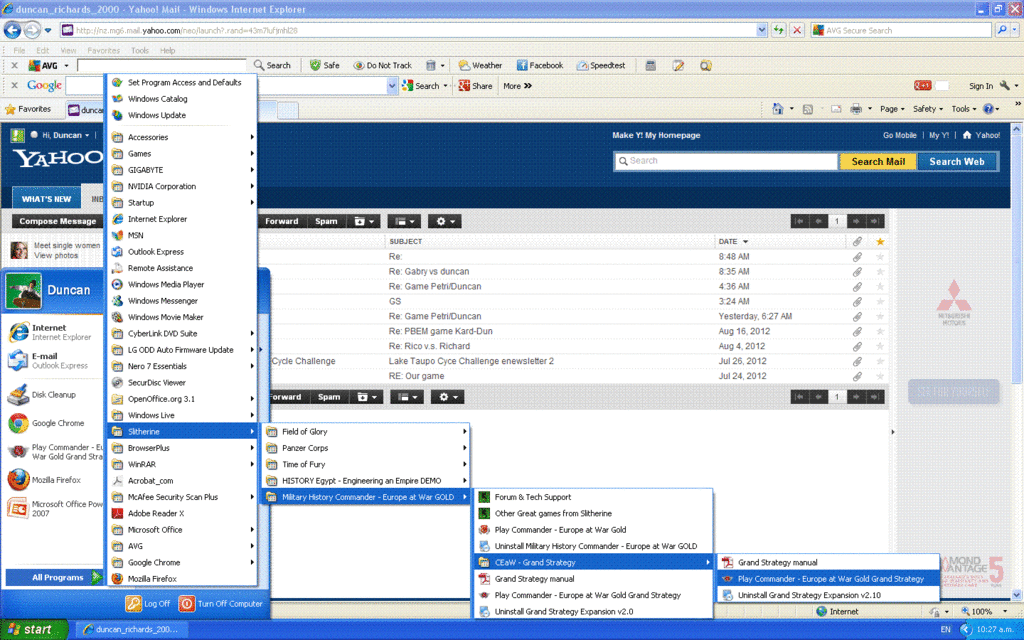Screen dimensions: 1024x640
Task: Click the Windows start button
Action: click(x=33, y=629)
